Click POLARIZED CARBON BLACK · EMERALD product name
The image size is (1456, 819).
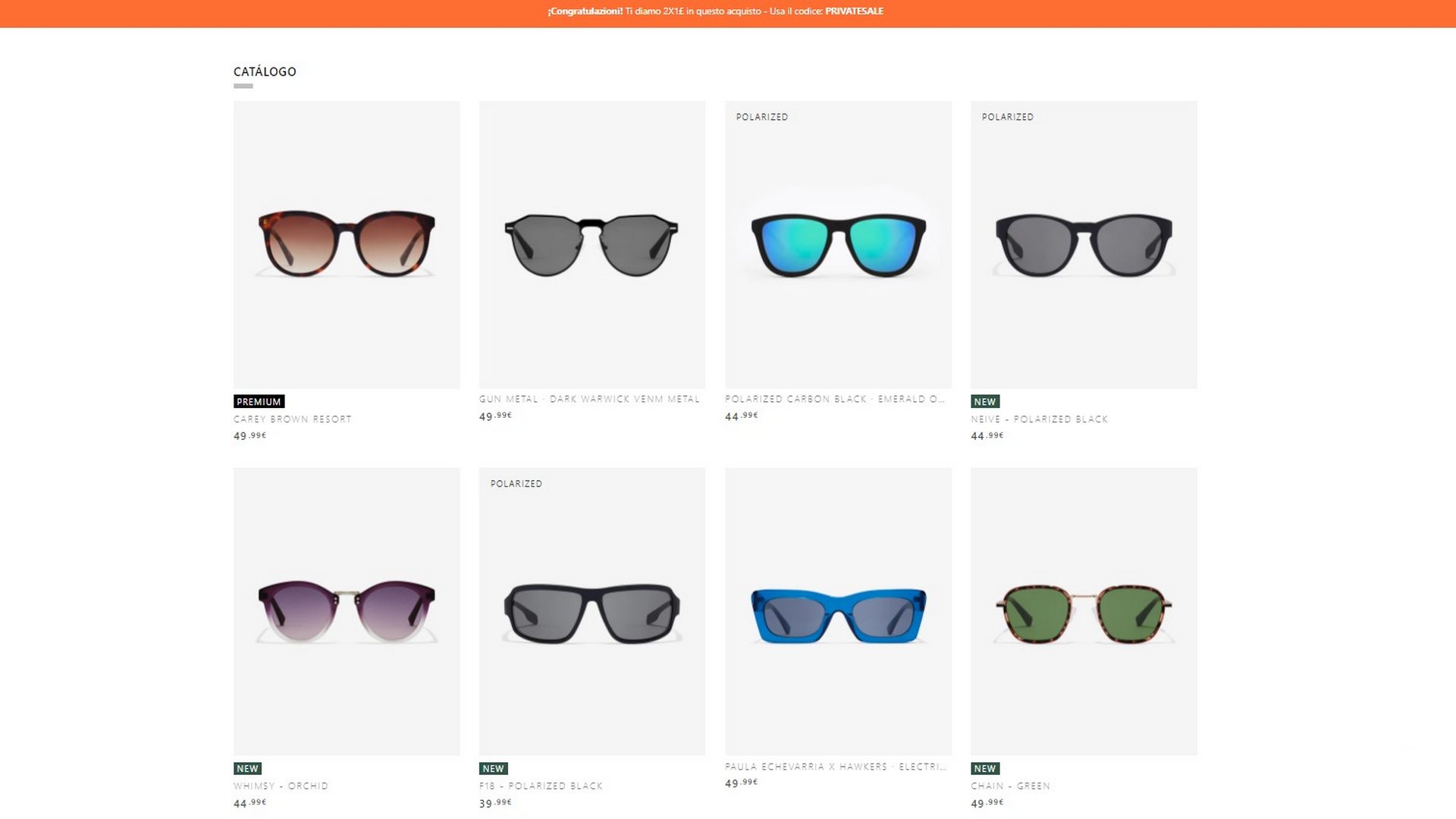click(835, 399)
